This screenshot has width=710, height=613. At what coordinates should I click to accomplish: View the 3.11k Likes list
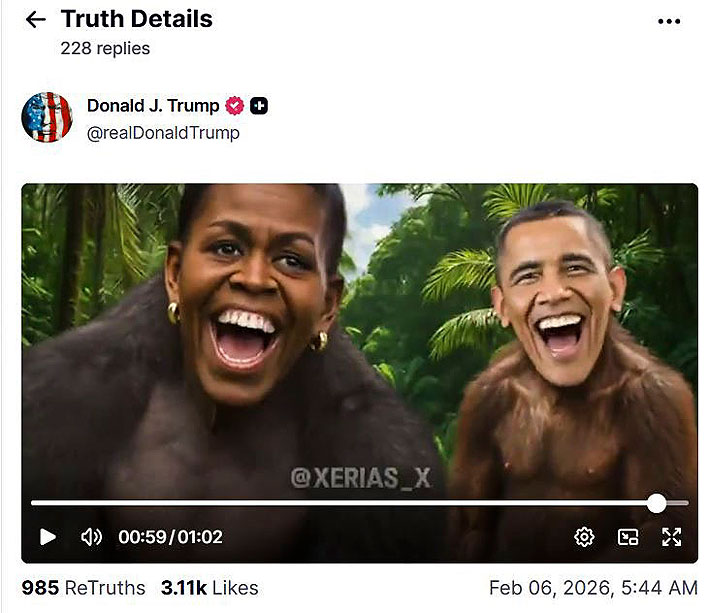[x=210, y=588]
